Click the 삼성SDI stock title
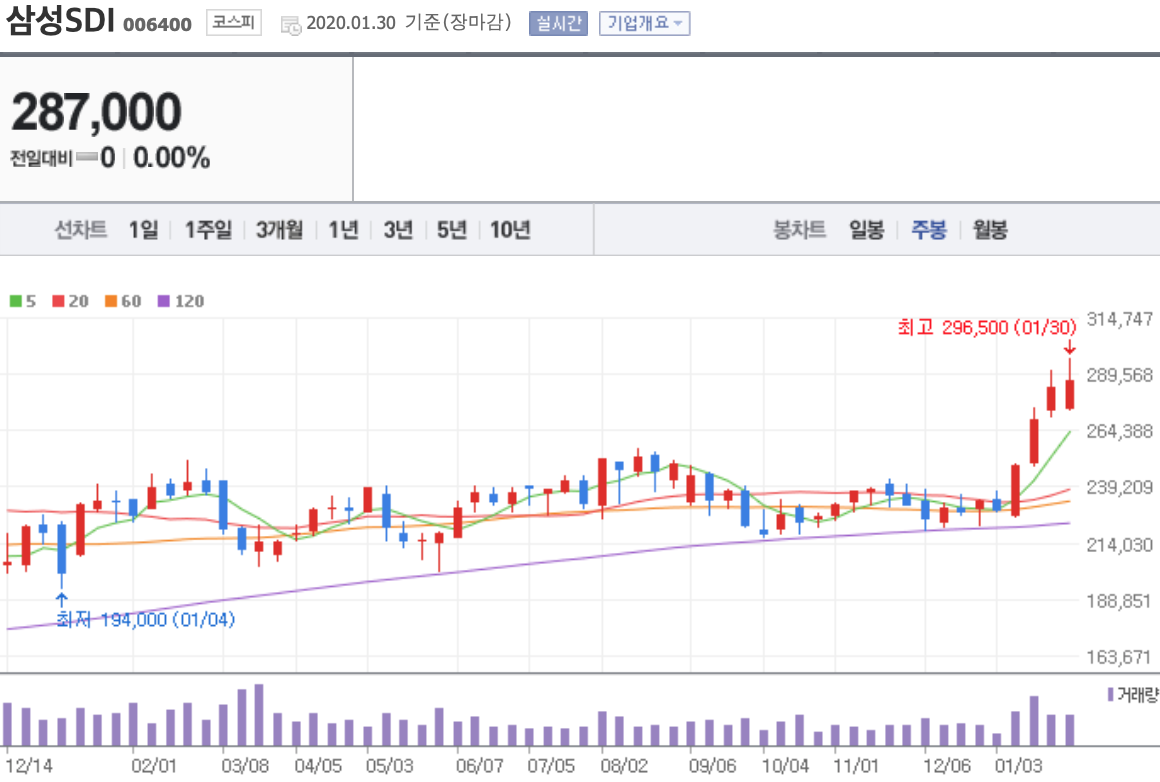1160x782 pixels. (61, 20)
